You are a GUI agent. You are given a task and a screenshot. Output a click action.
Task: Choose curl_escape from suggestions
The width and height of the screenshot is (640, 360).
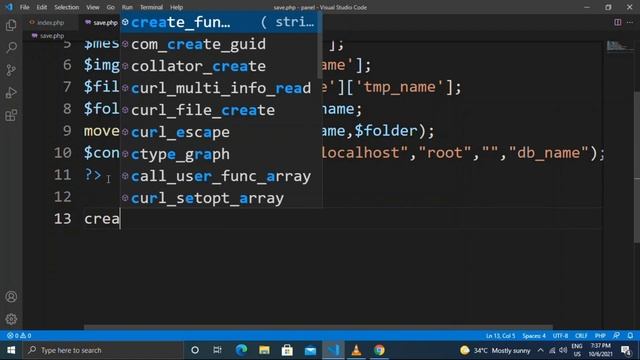219,132
